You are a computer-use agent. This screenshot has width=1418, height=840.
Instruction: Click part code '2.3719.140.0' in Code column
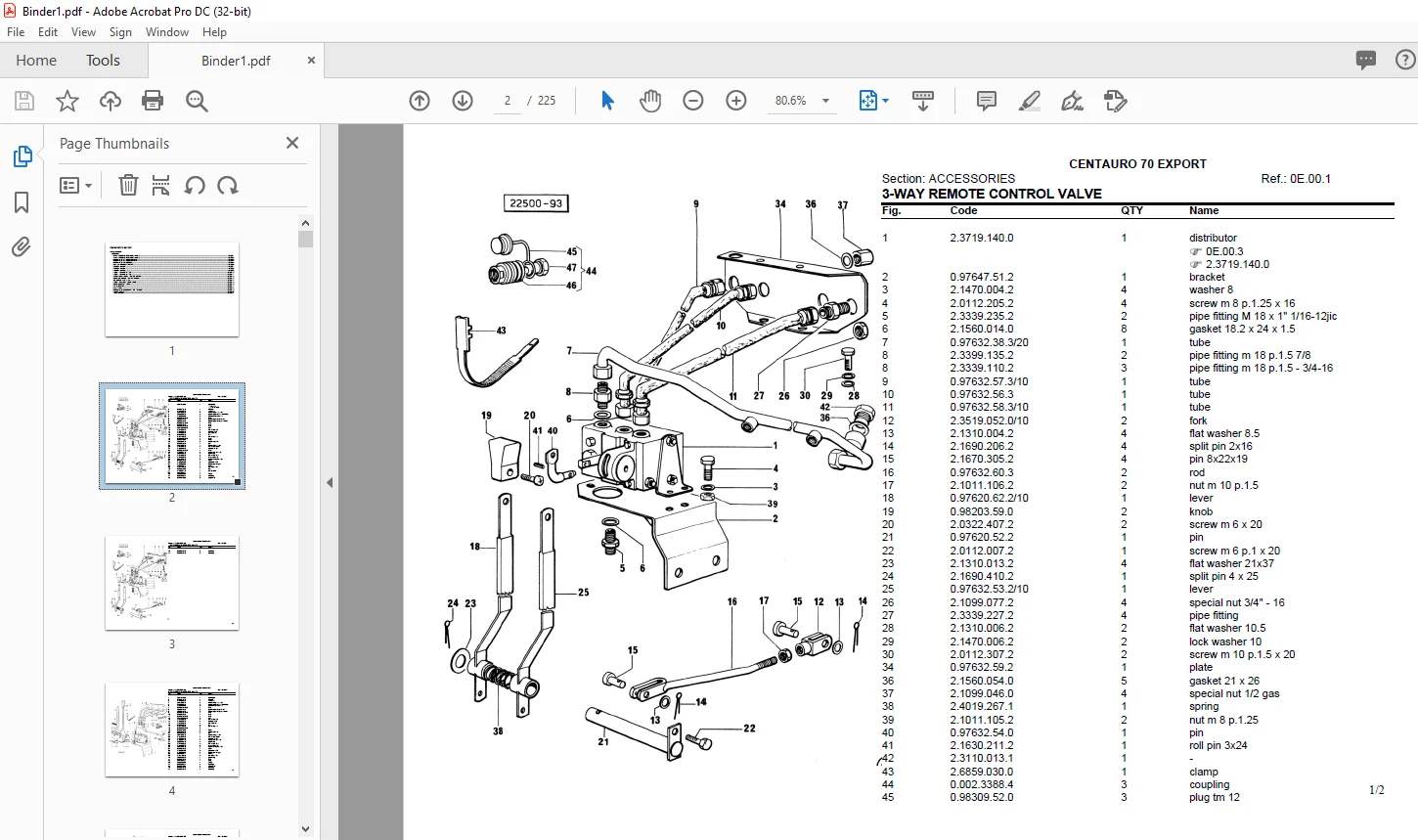click(x=982, y=238)
